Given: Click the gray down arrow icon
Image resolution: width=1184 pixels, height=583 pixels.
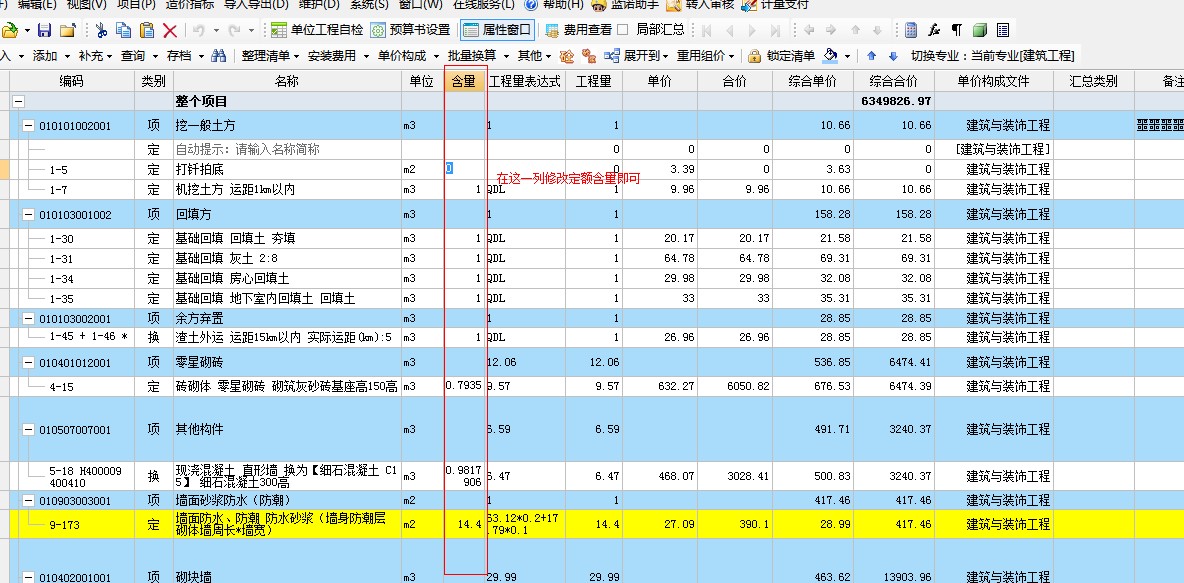Looking at the screenshot, I should [877, 30].
